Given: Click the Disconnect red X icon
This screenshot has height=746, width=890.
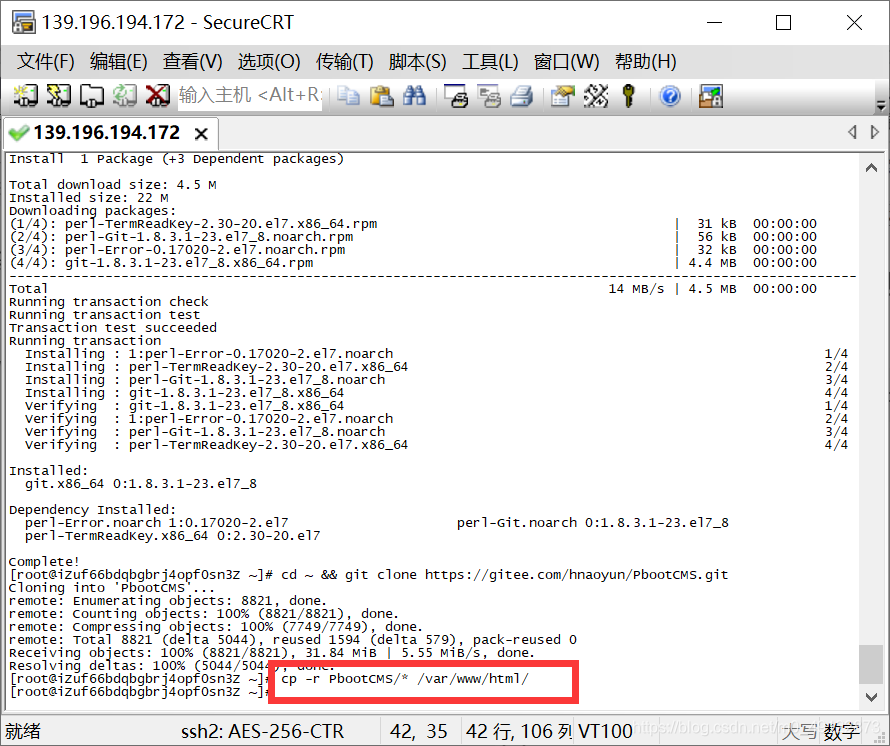Looking at the screenshot, I should point(157,96).
